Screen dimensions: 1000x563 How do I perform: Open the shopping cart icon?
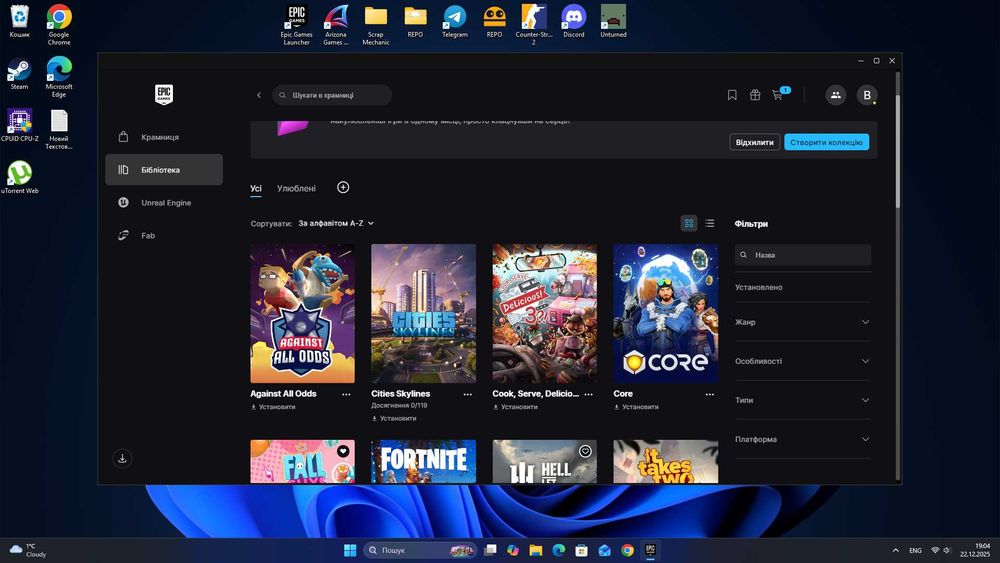tap(777, 95)
